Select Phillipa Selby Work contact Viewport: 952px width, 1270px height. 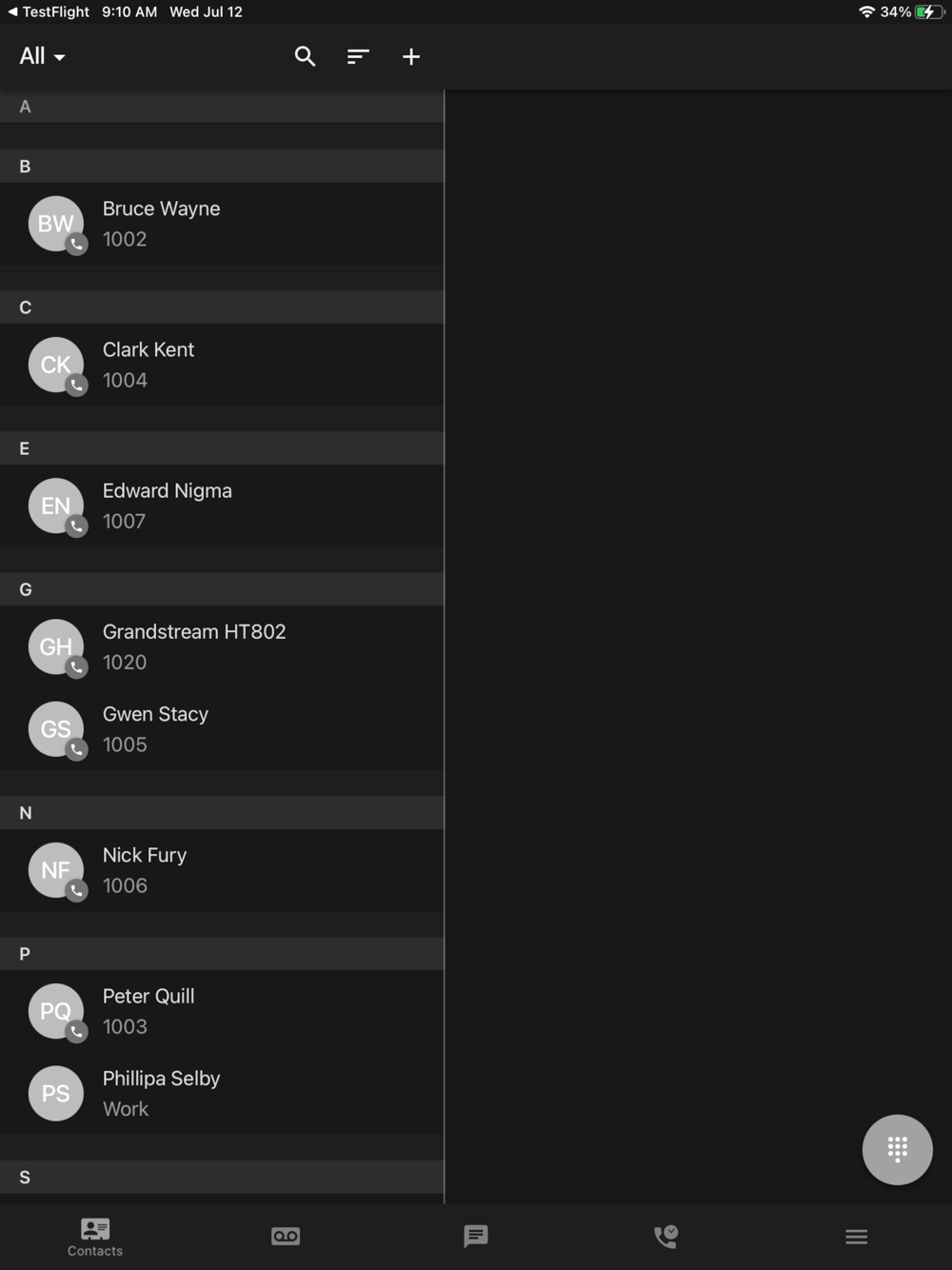222,1093
